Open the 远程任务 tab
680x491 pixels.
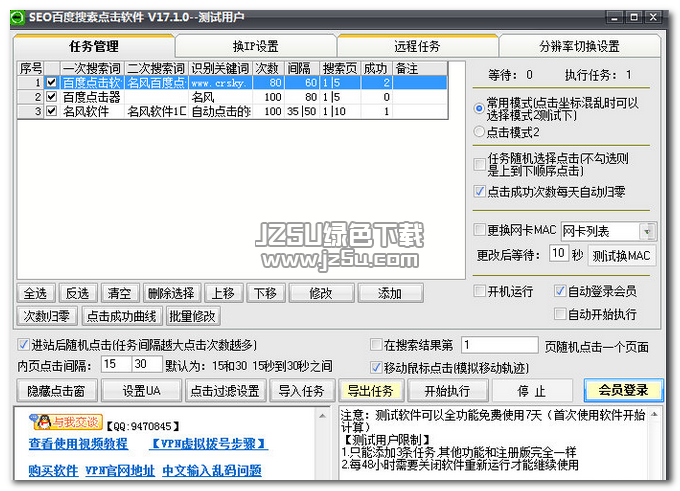(417, 46)
